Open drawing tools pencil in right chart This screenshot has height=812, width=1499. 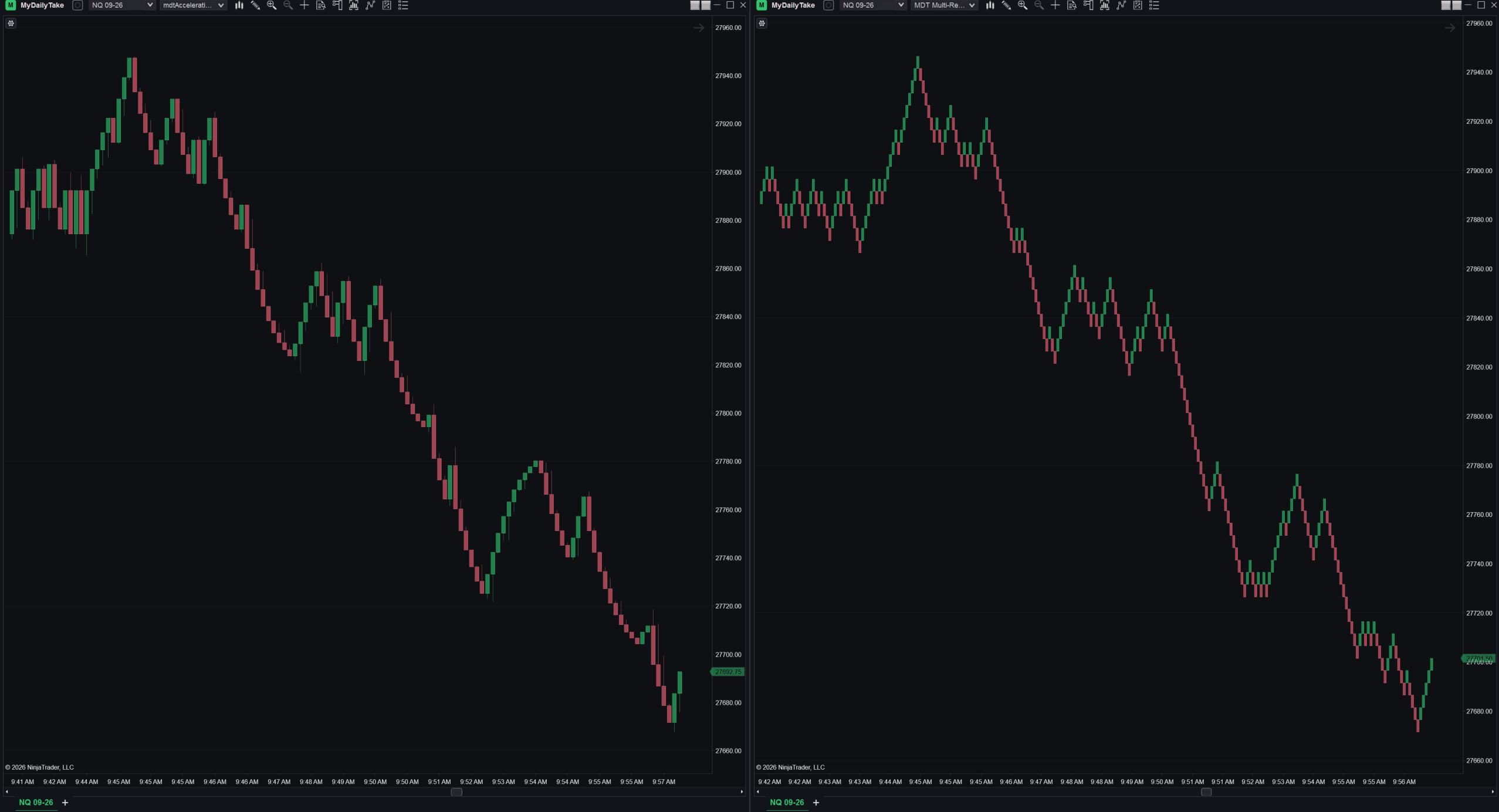point(1006,5)
